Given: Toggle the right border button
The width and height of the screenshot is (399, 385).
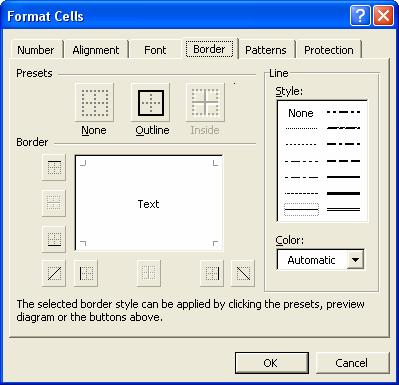Looking at the screenshot, I should click(x=212, y=273).
